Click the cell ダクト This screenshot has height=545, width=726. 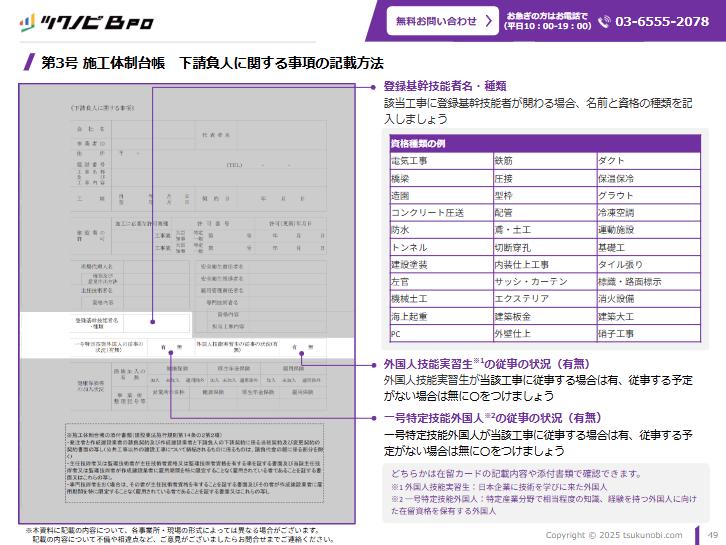click(649, 161)
